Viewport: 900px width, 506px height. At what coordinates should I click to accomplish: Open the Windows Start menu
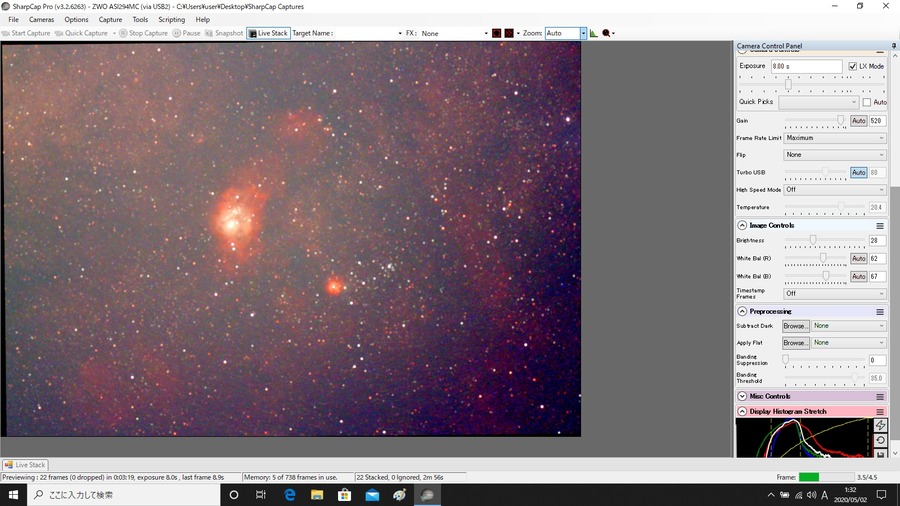[13, 495]
